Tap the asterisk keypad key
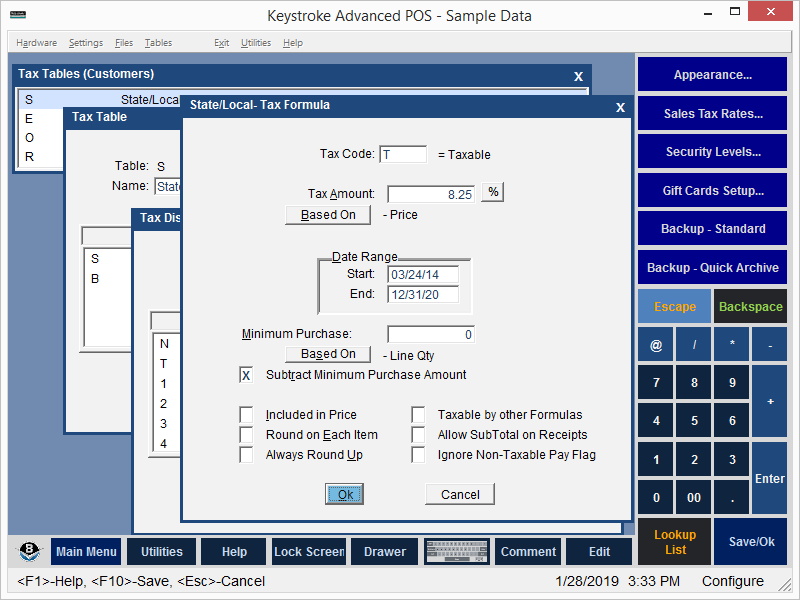Screen dimensions: 800x600 tap(732, 345)
